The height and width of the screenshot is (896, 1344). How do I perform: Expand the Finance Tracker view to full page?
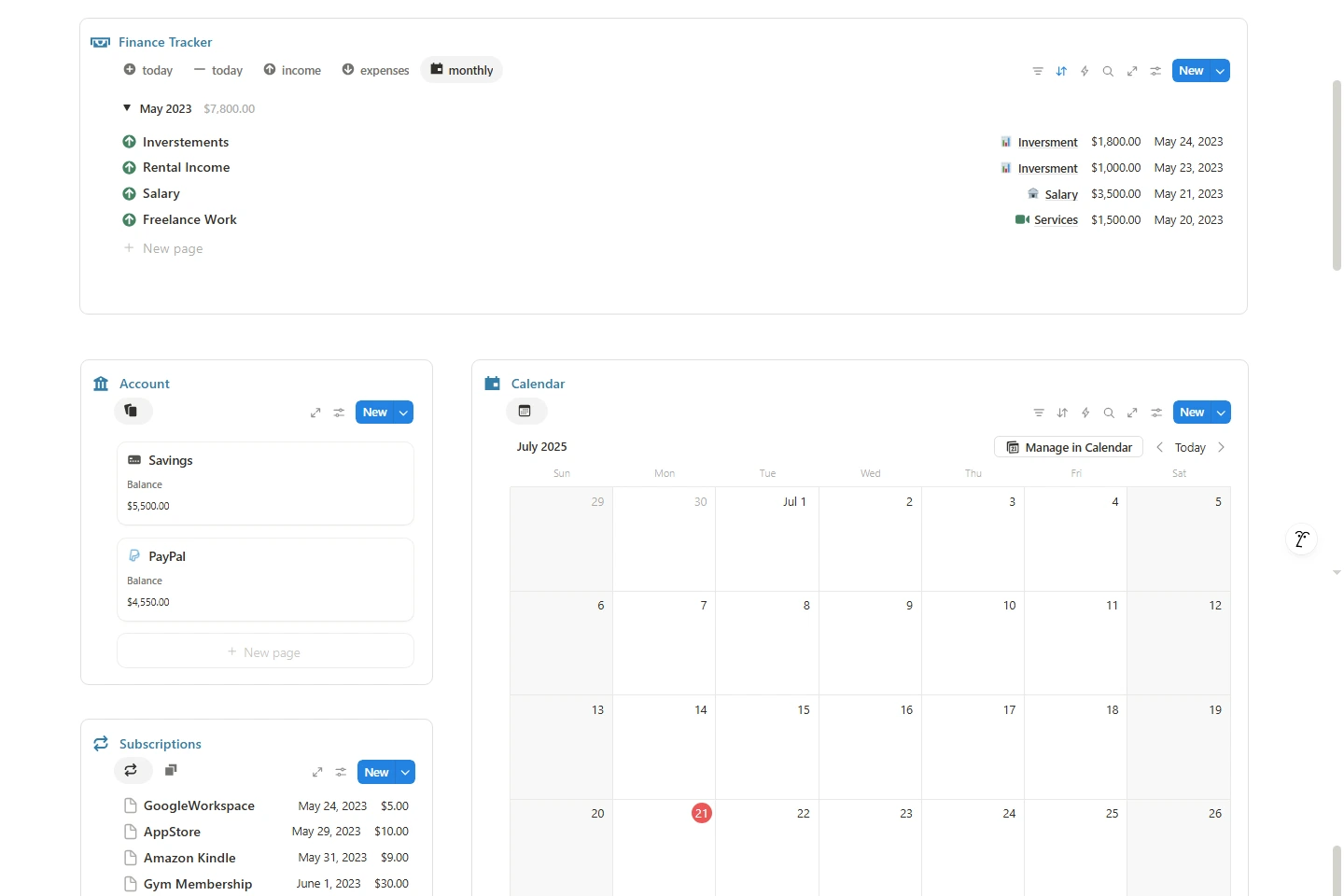1132,71
